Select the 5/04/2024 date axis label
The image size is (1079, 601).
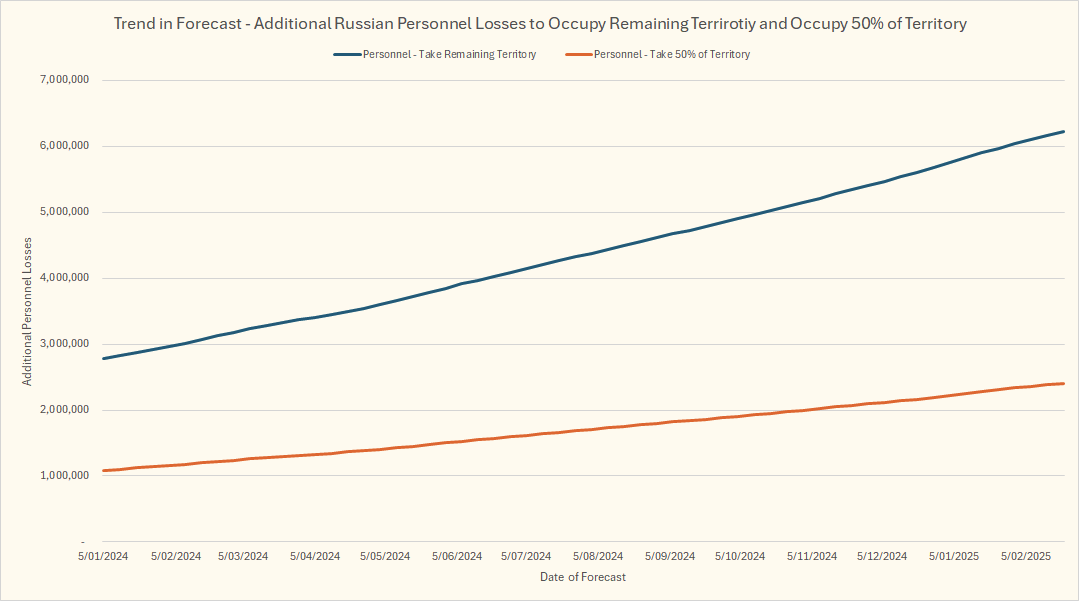click(x=315, y=556)
